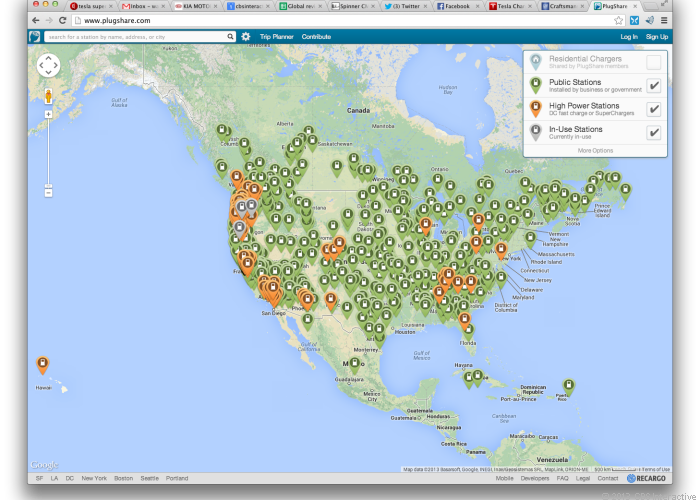Open the Legal footer link

(583, 478)
